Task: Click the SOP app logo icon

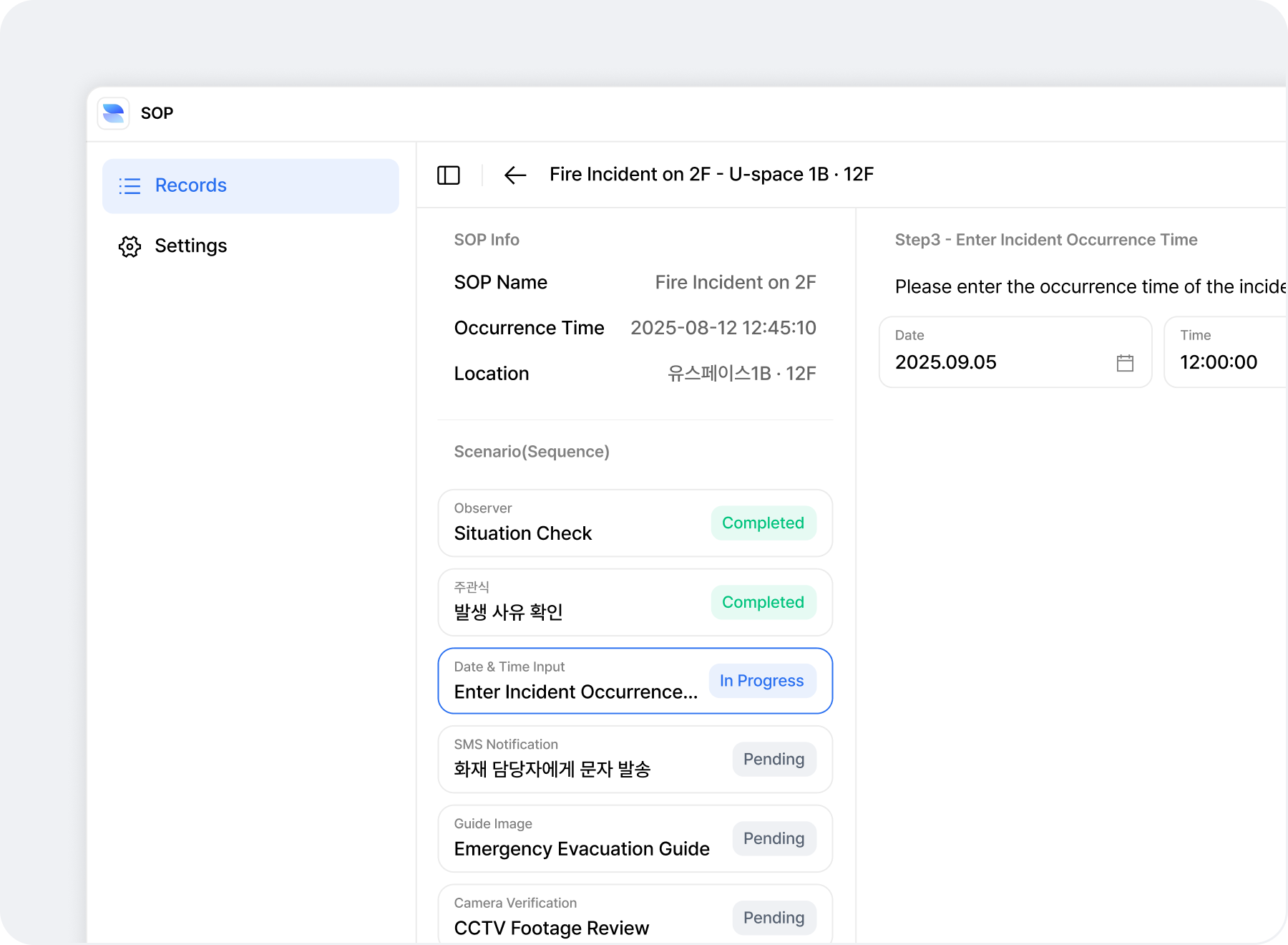Action: [x=113, y=113]
